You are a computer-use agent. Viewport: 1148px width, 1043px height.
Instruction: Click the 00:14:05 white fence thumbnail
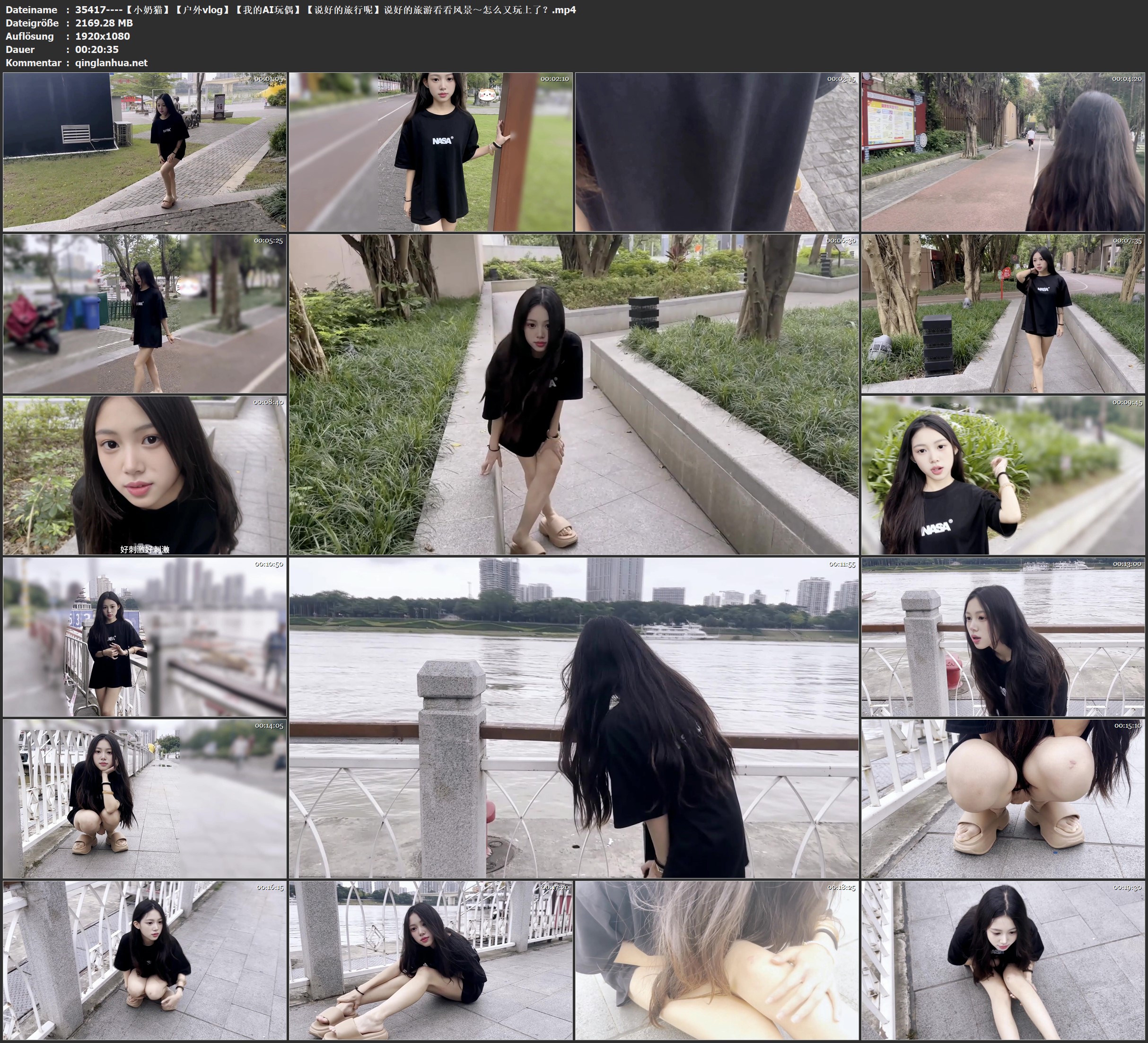coord(145,798)
